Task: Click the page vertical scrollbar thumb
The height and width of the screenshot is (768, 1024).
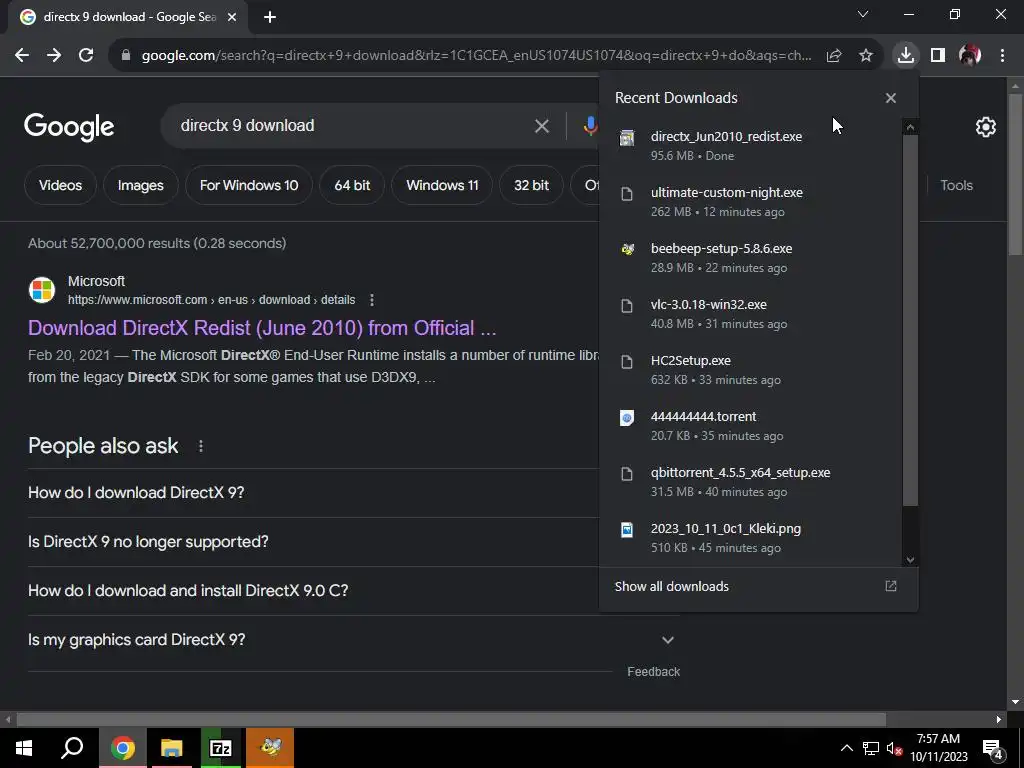Action: click(x=1015, y=174)
